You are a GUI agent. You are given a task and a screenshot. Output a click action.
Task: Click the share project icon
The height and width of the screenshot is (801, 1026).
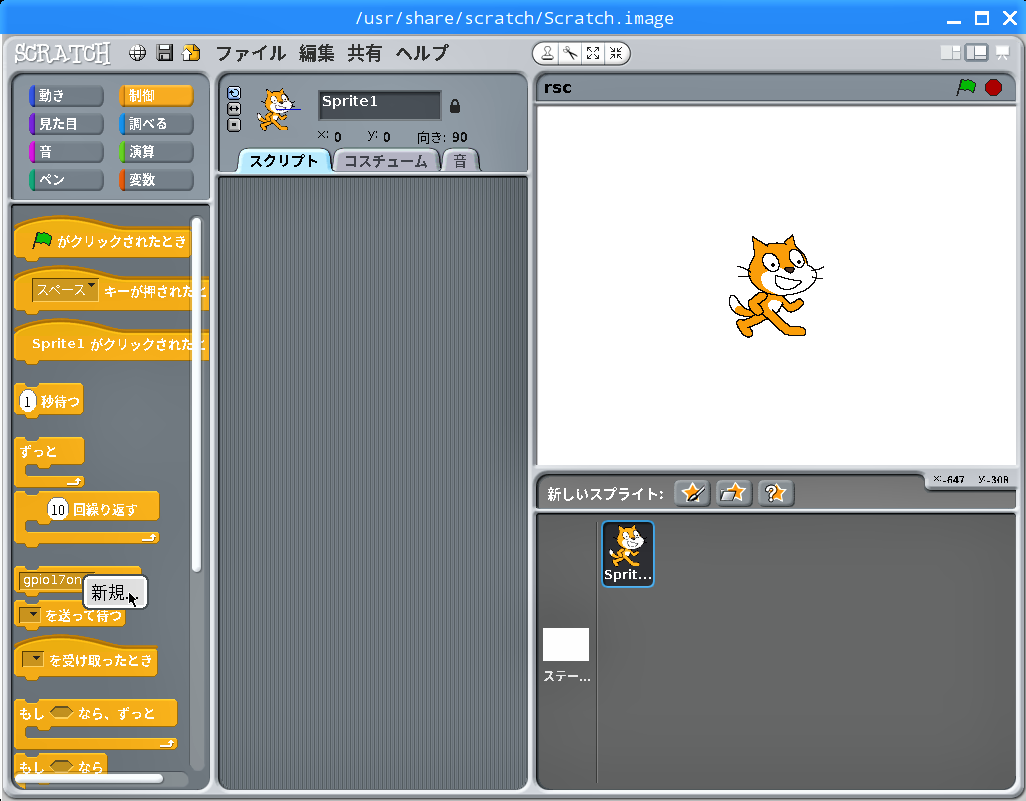point(191,53)
